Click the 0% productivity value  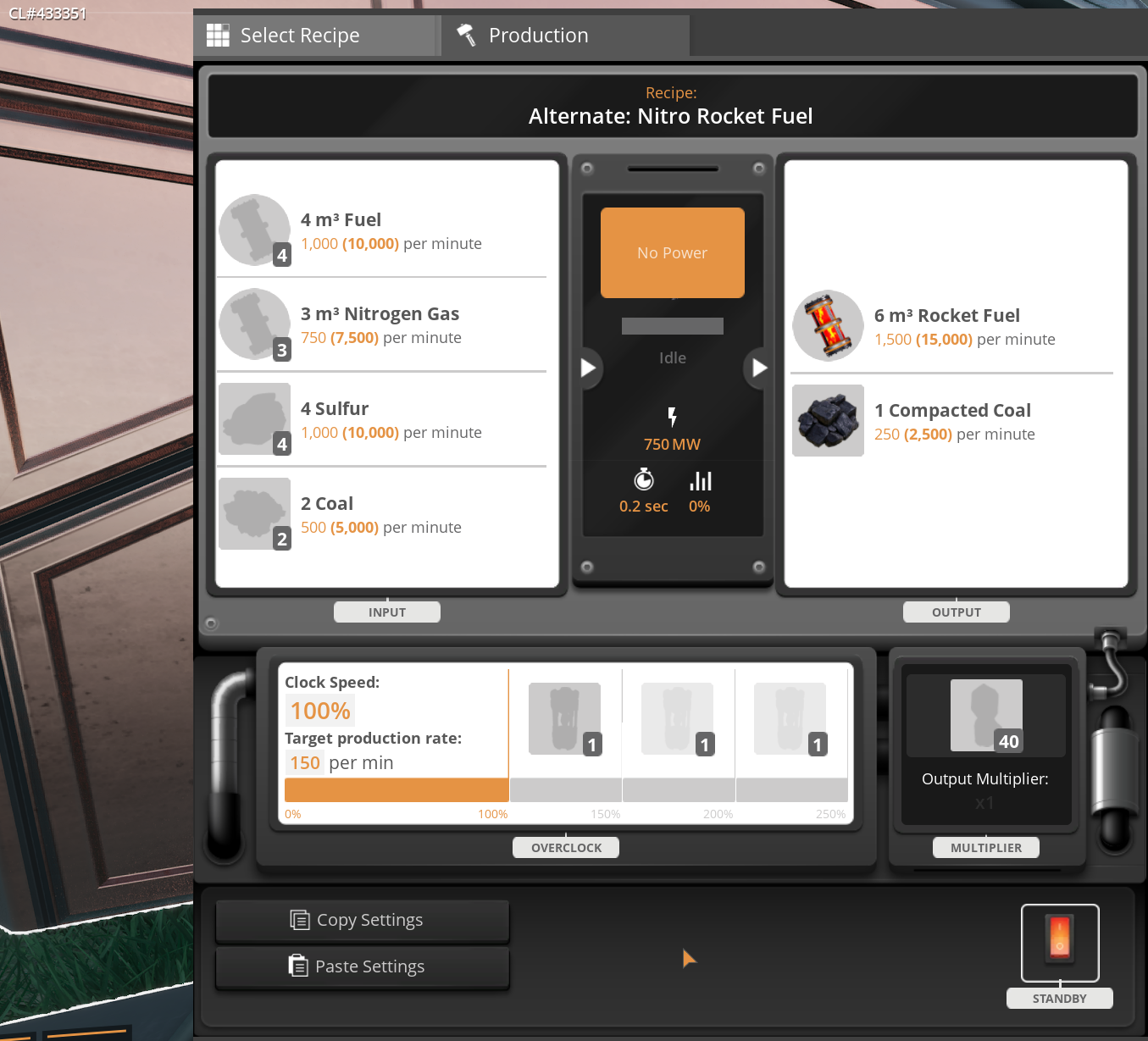tap(700, 507)
